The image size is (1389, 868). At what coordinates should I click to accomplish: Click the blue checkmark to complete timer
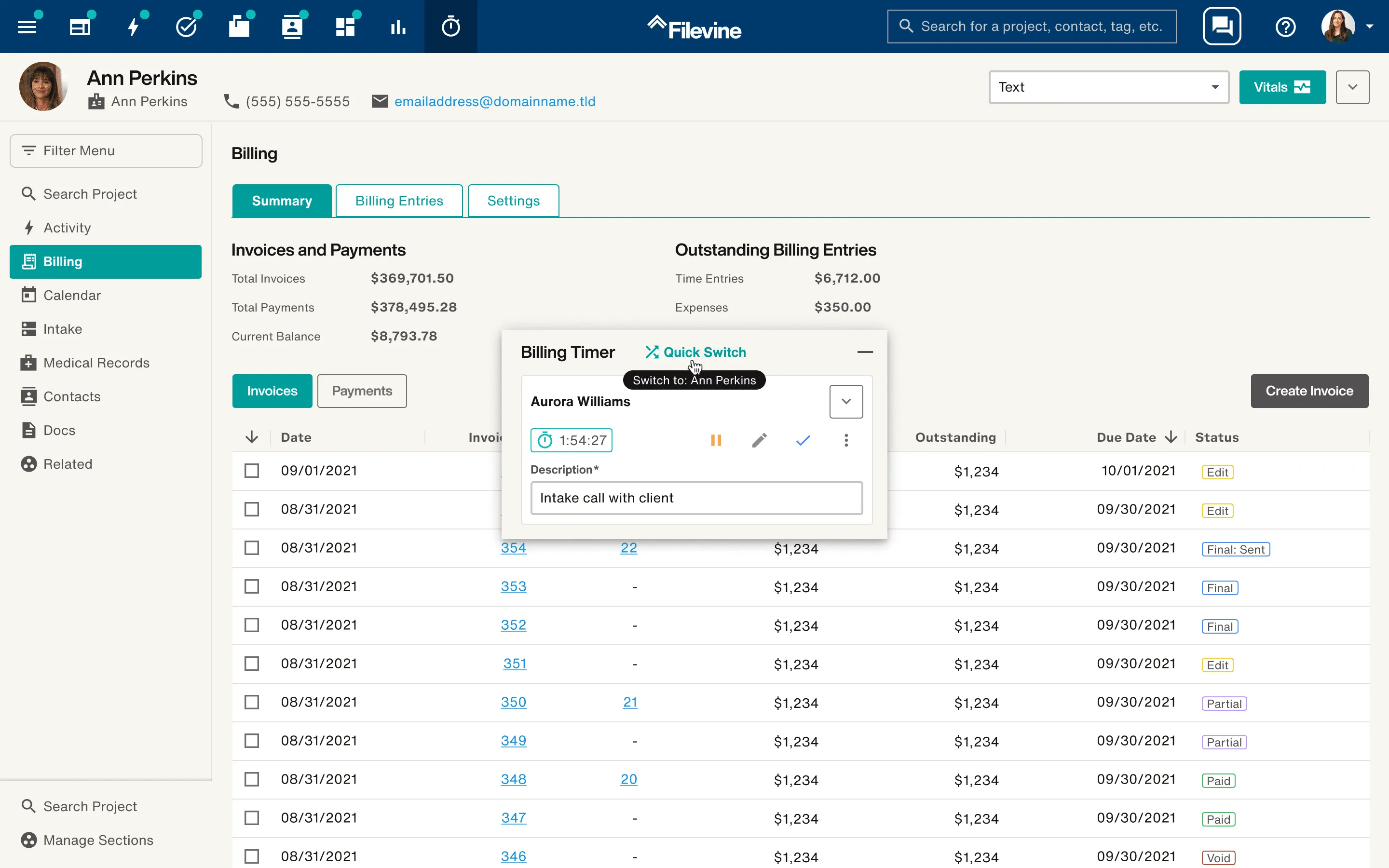(x=803, y=440)
